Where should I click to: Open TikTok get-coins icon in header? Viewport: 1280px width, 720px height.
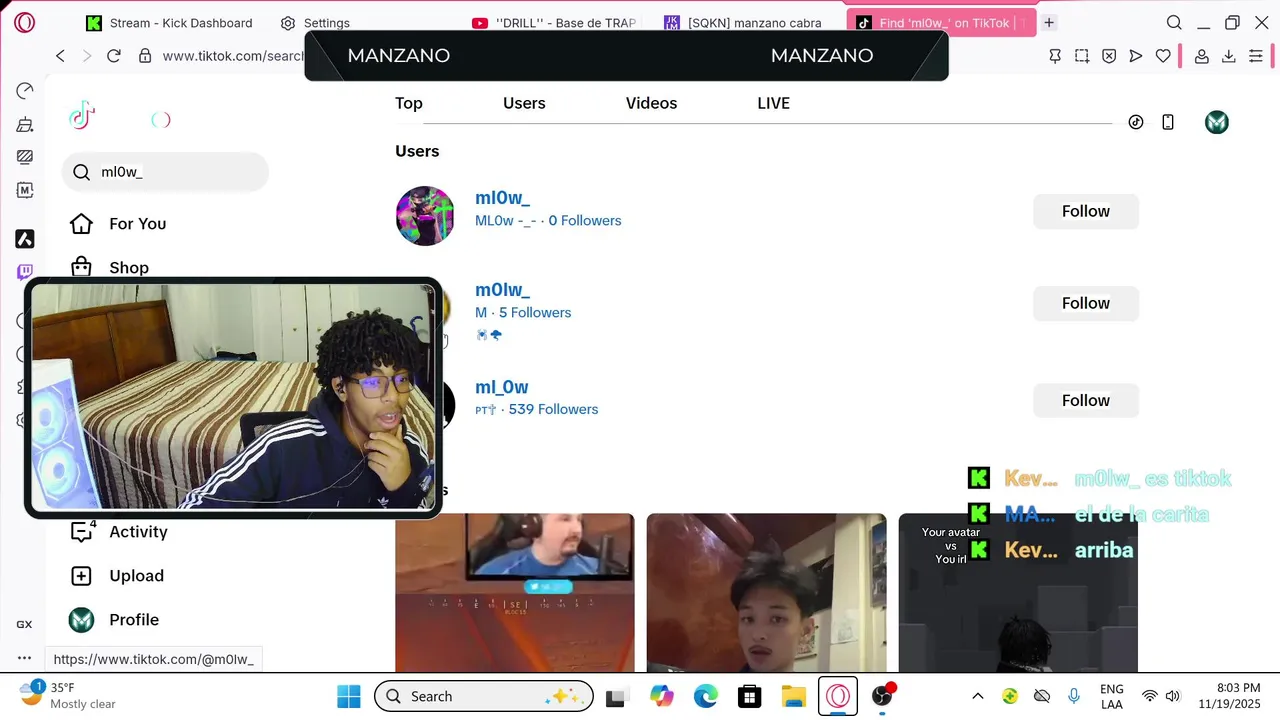click(x=1136, y=122)
